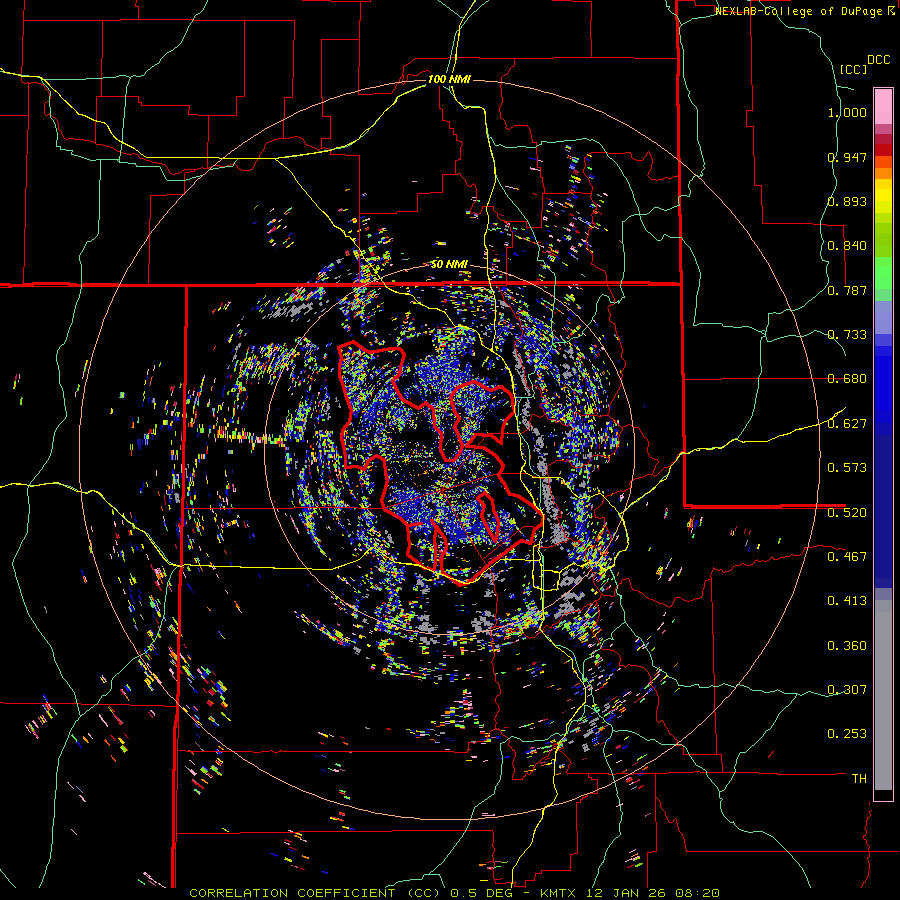
Task: Select the 0.520 scale value
Action: (x=847, y=512)
